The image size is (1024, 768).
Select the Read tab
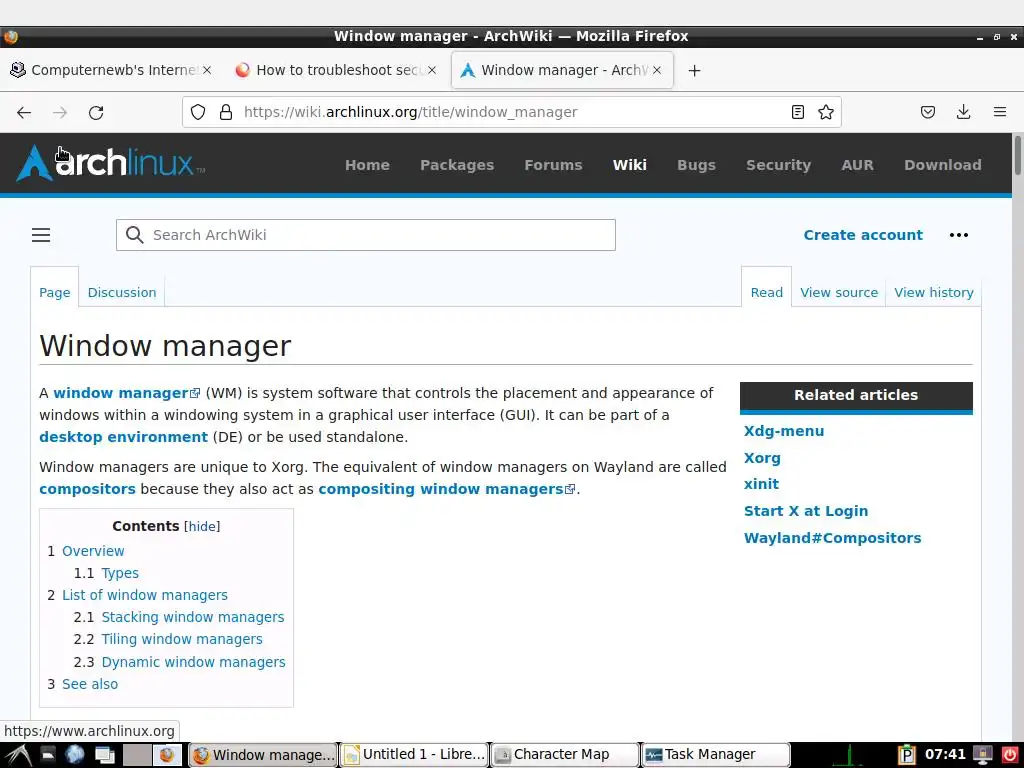(767, 293)
